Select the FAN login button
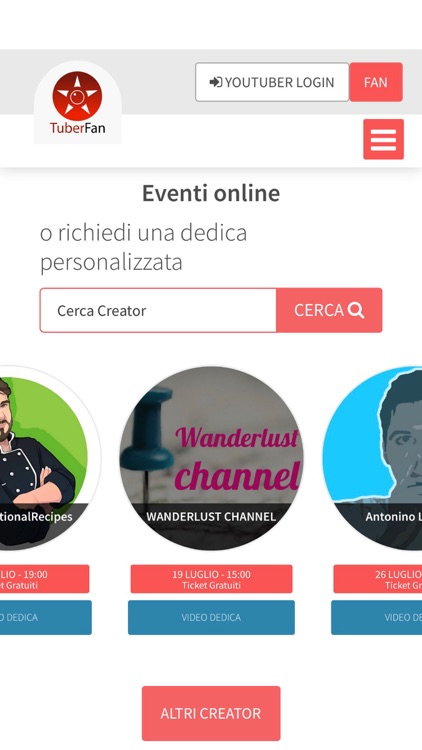 tap(376, 82)
